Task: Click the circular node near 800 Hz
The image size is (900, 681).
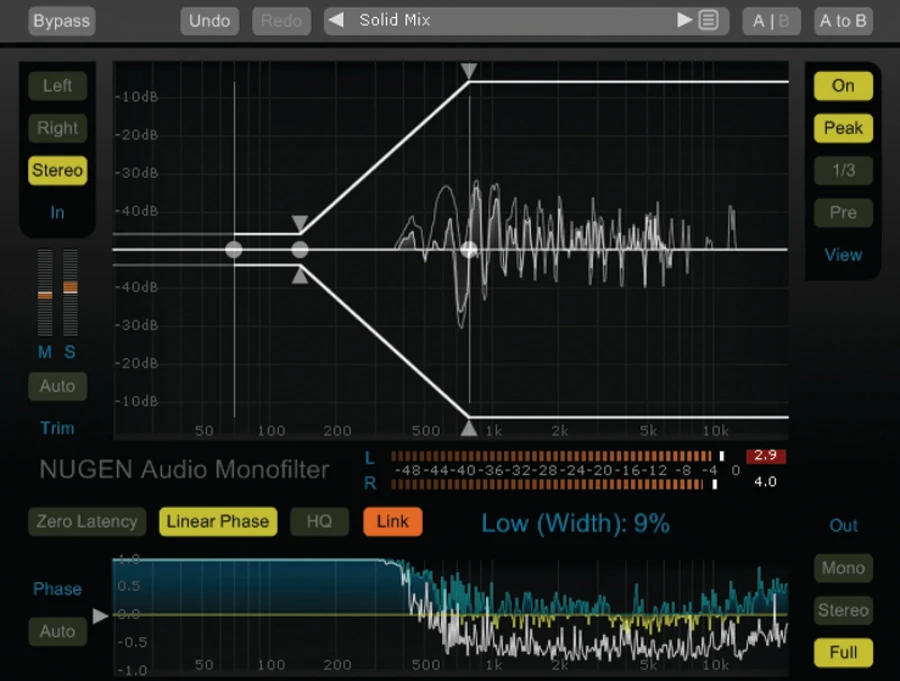Action: [469, 250]
